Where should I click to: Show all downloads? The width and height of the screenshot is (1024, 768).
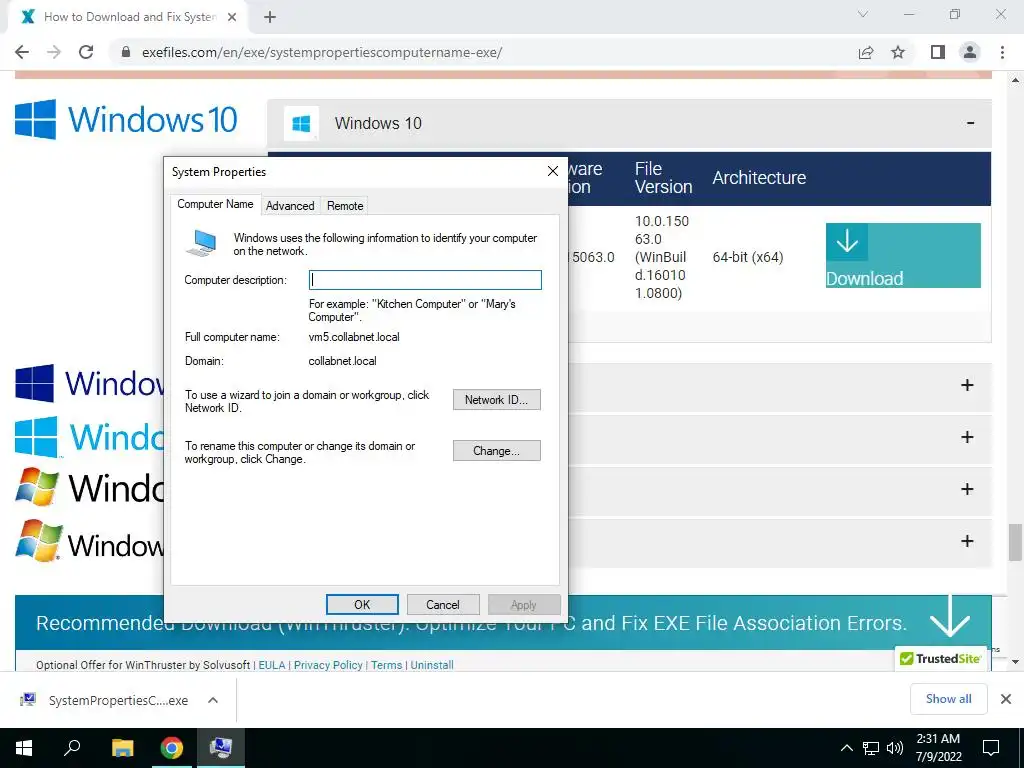[948, 699]
